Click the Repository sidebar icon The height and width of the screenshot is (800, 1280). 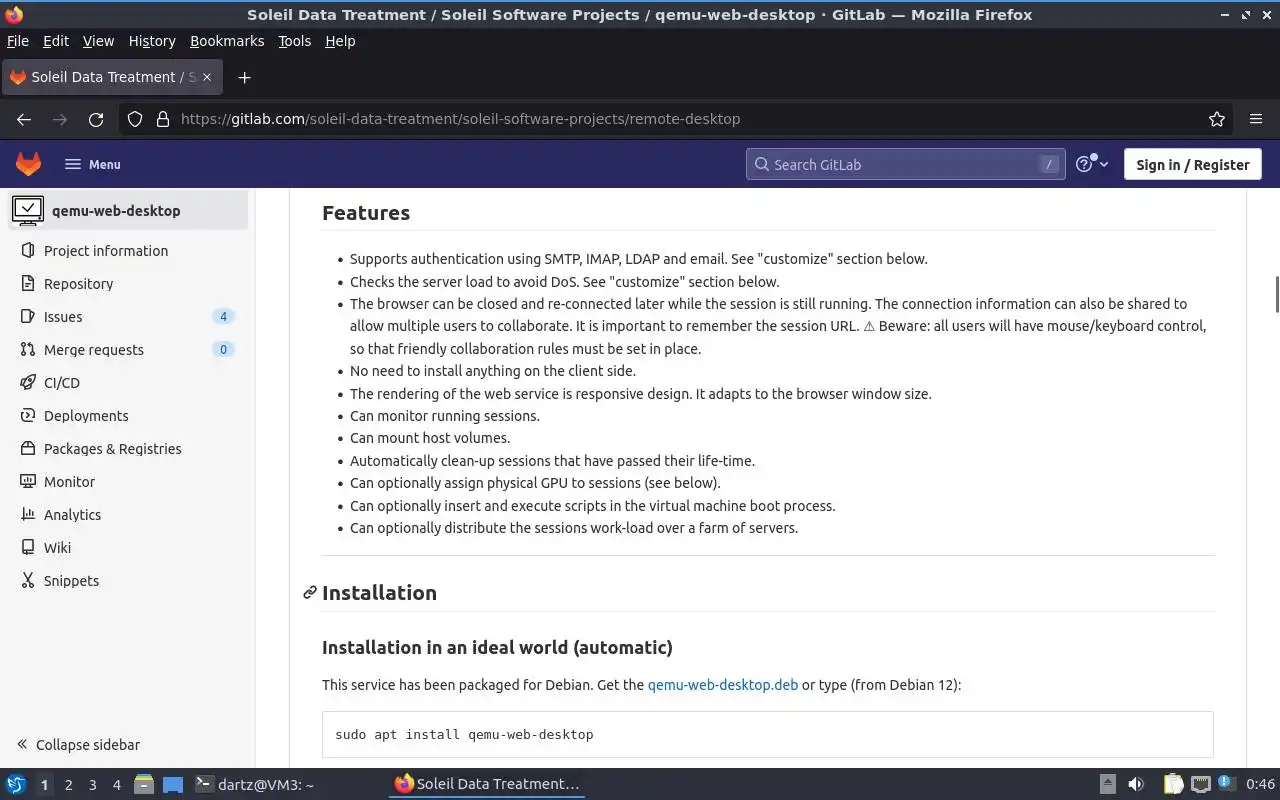tap(27, 284)
